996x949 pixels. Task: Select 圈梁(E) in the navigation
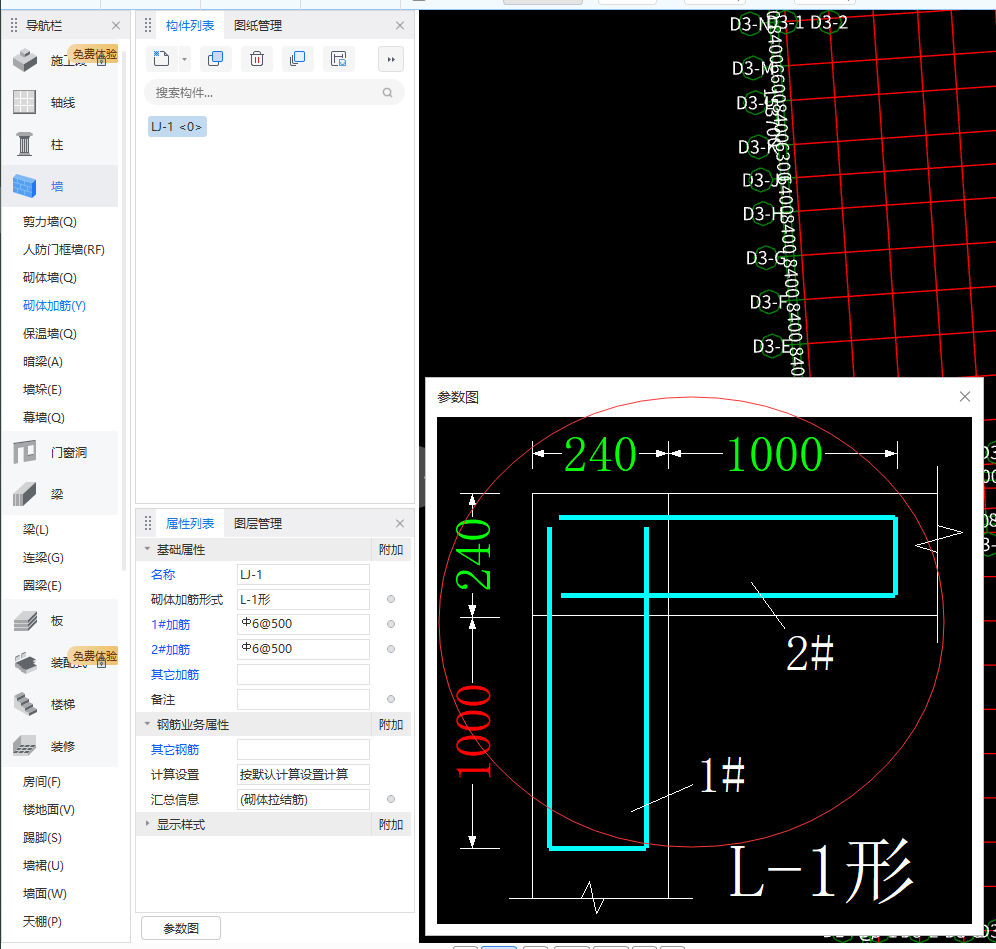42,586
